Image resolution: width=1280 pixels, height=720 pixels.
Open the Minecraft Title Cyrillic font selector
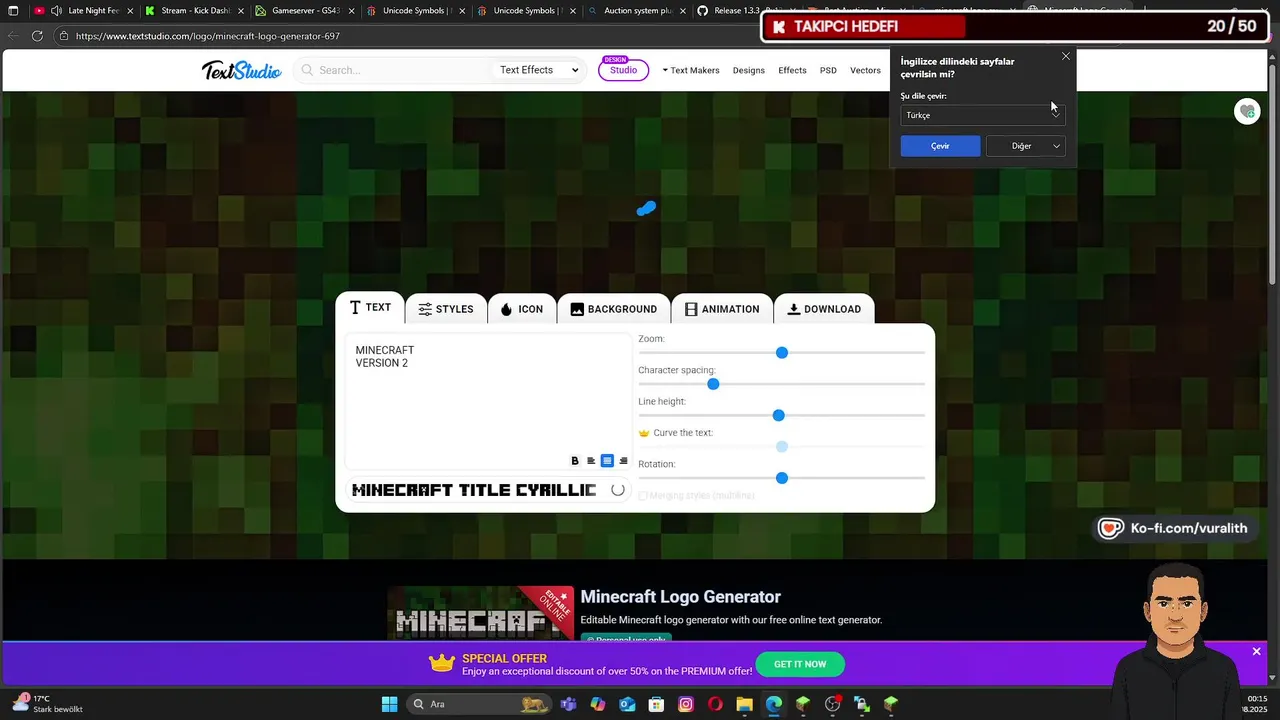click(x=488, y=490)
